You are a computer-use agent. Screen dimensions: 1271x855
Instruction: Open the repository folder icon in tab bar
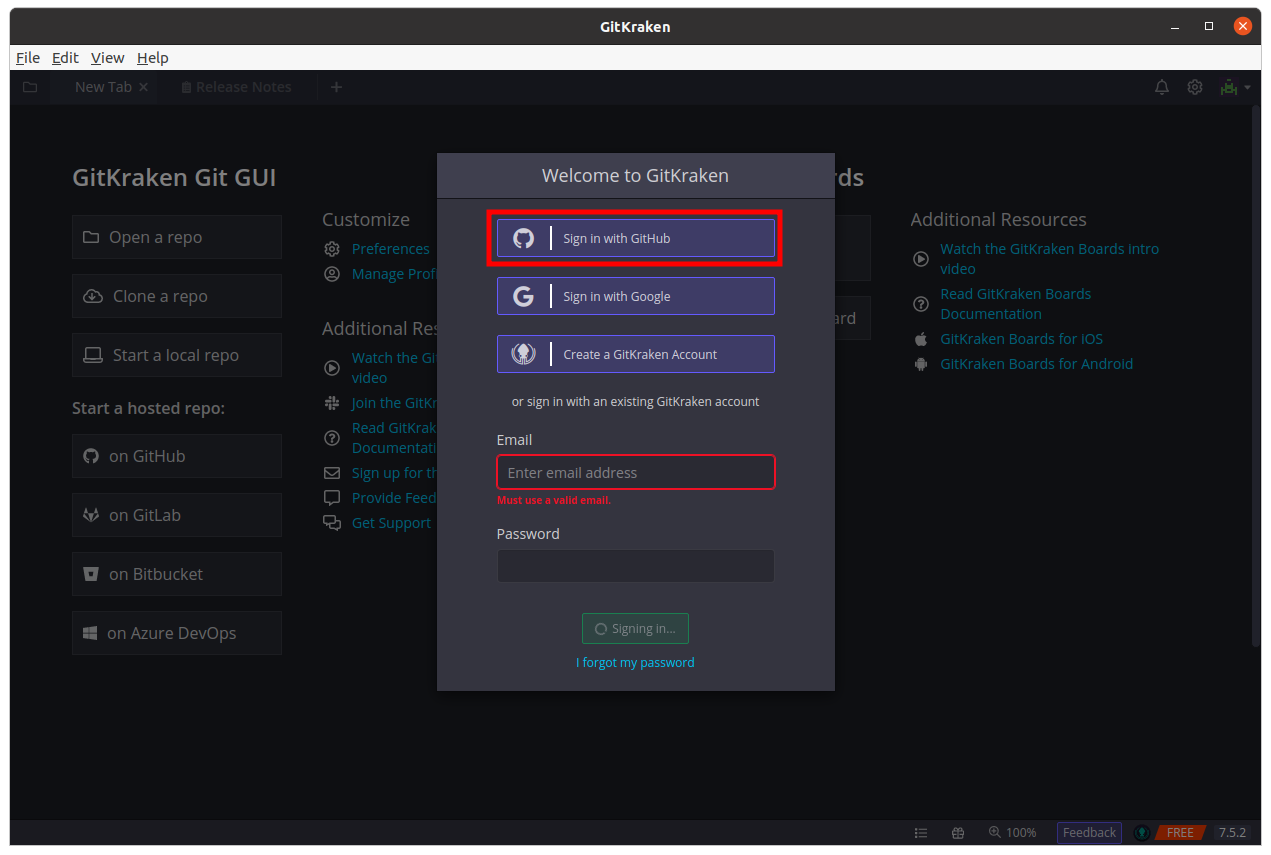[x=30, y=87]
